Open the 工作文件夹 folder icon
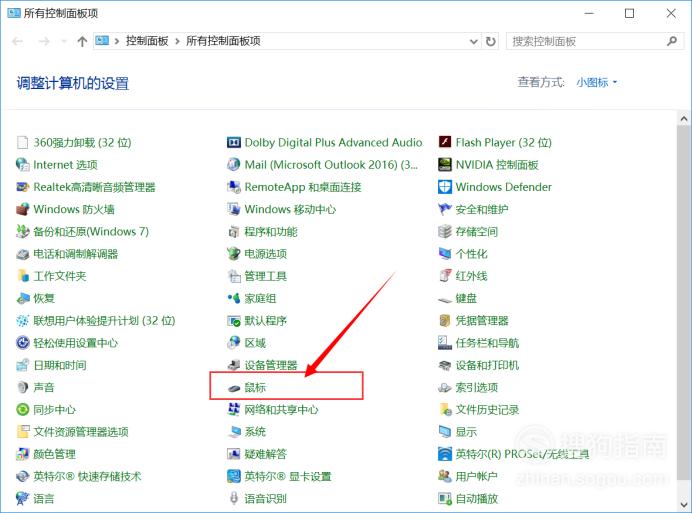Image resolution: width=692 pixels, height=513 pixels. (23, 276)
